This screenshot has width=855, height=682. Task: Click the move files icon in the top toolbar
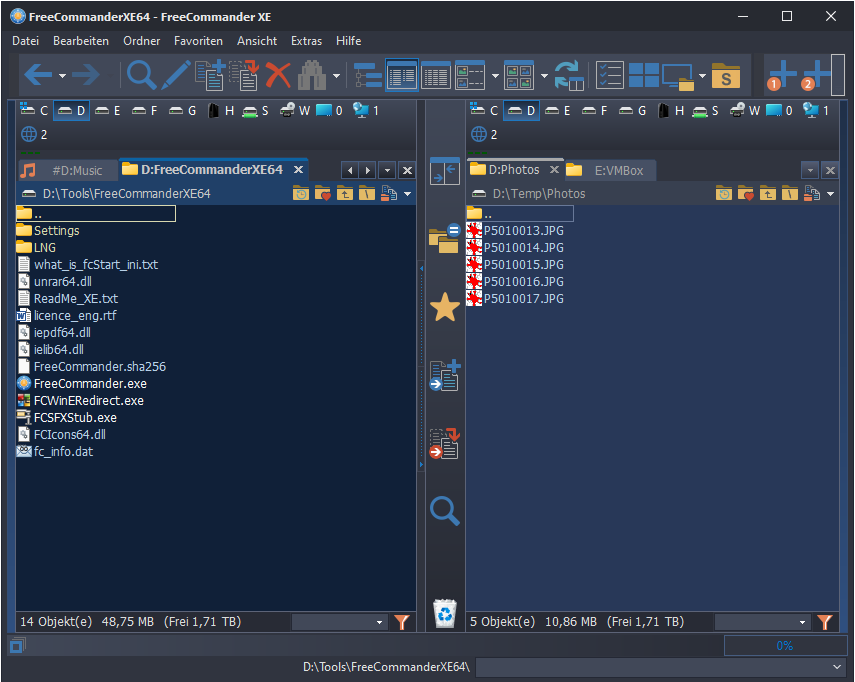244,75
